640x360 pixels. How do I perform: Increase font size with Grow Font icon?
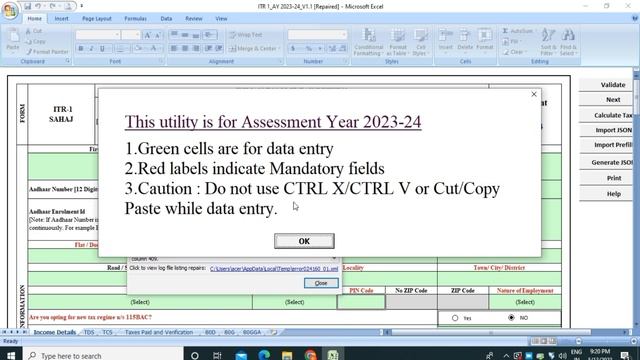pyautogui.click(x=148, y=35)
